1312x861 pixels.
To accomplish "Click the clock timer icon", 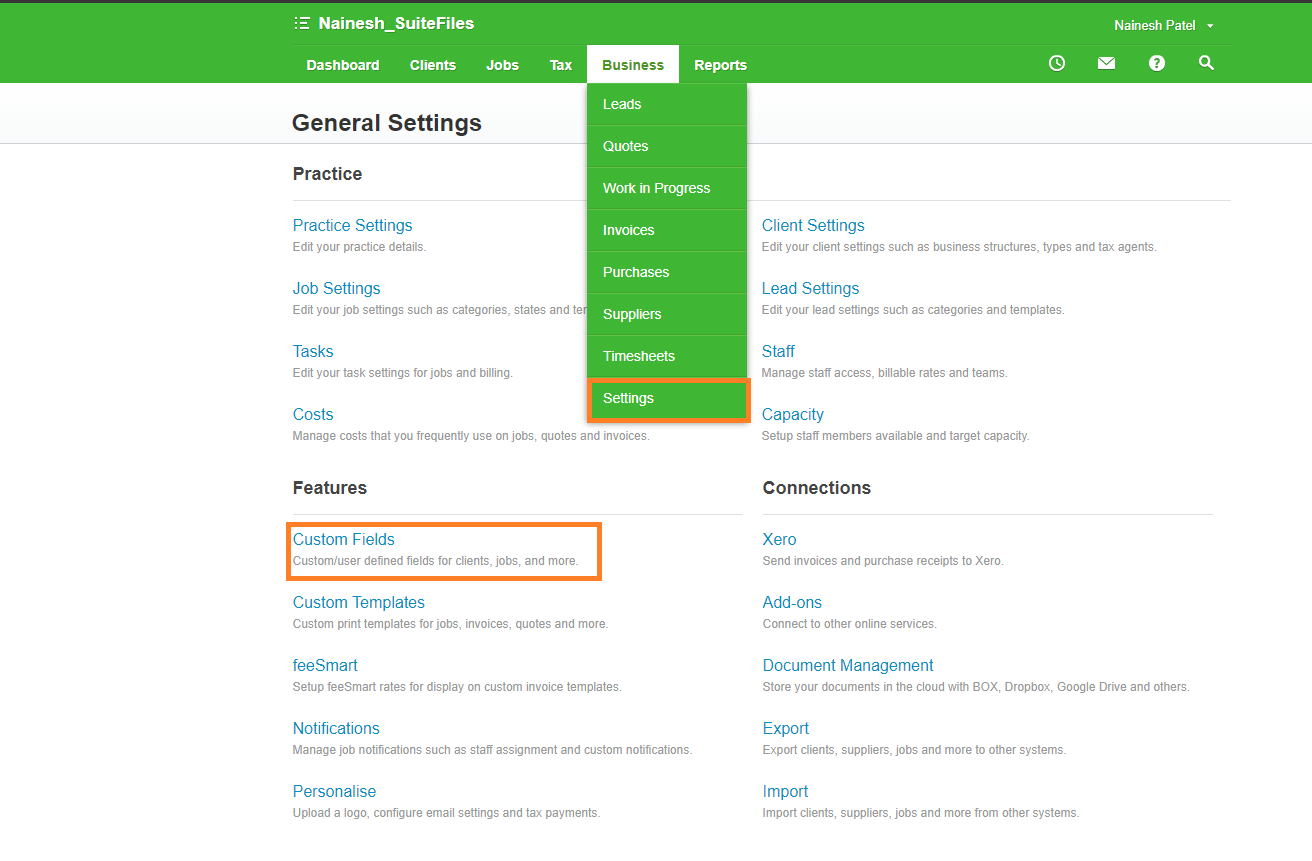I will click(1056, 62).
